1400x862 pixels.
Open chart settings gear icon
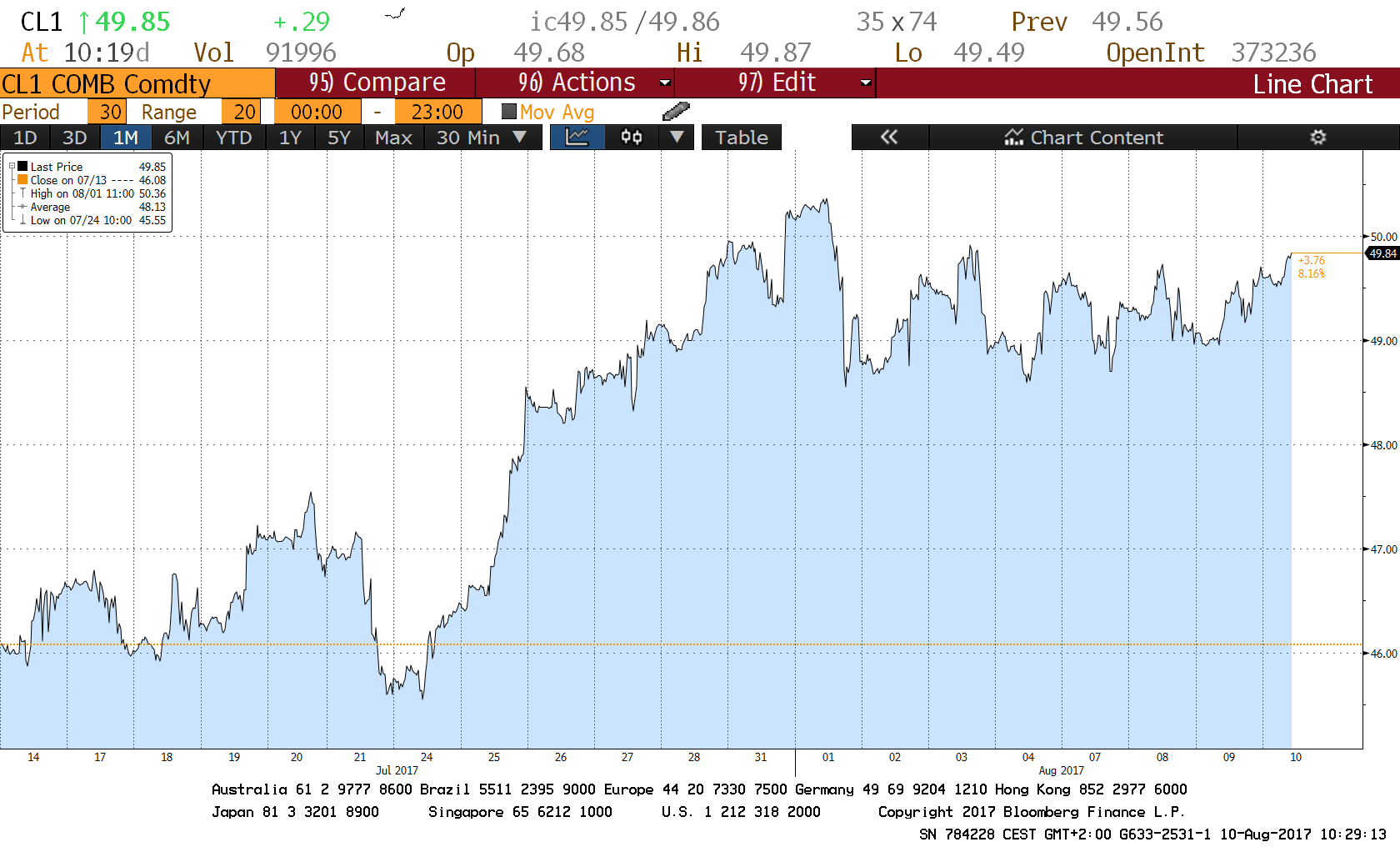coord(1317,138)
